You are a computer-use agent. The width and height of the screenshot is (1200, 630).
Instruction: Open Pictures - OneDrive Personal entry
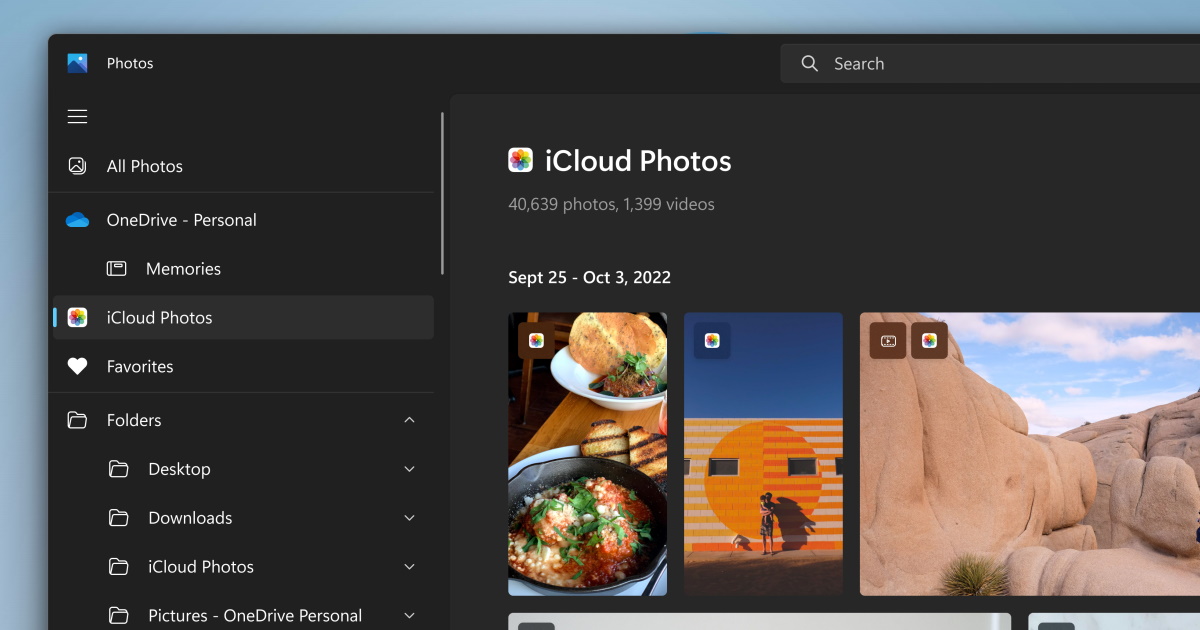tap(255, 615)
